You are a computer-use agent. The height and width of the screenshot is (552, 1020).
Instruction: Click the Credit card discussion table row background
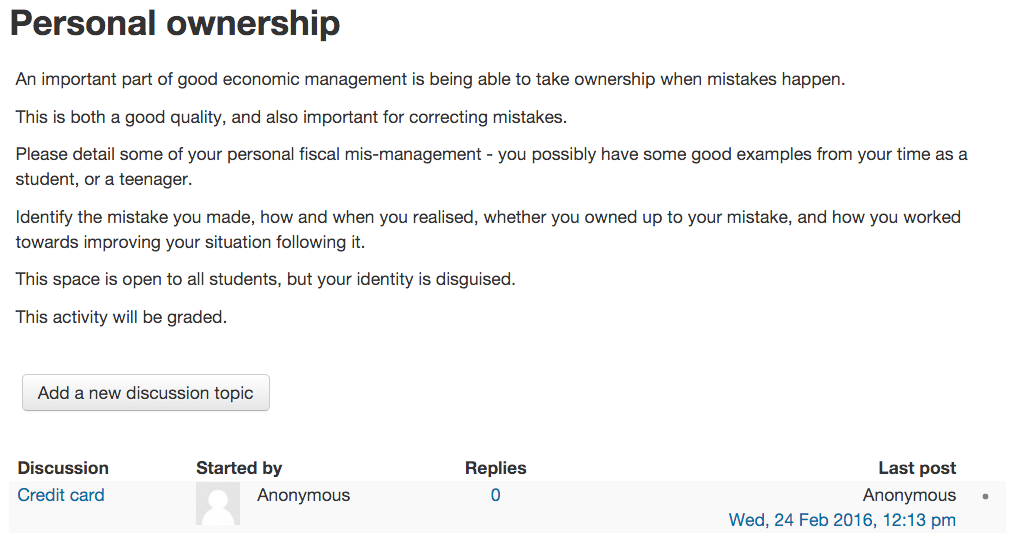pos(507,507)
